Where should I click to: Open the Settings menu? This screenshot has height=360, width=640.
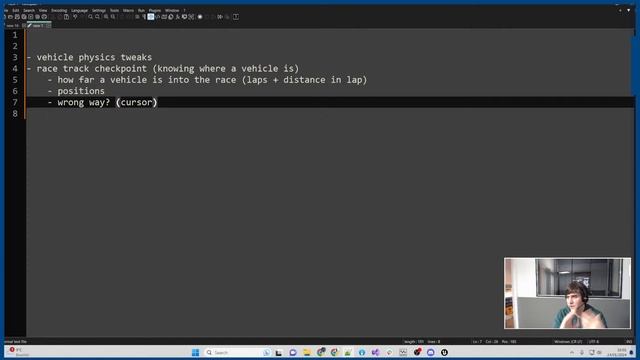point(99,11)
